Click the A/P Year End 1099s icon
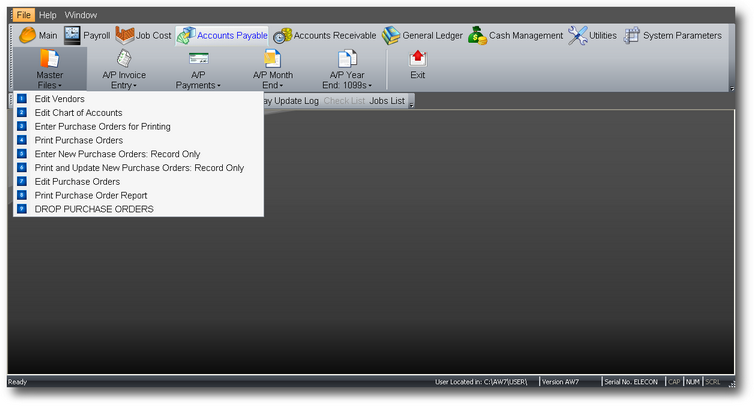 (x=347, y=59)
